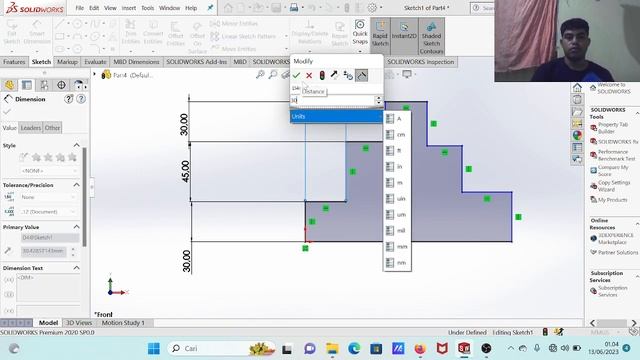
Task: Switch to the 3D Views bottom tab
Action: tap(79, 322)
